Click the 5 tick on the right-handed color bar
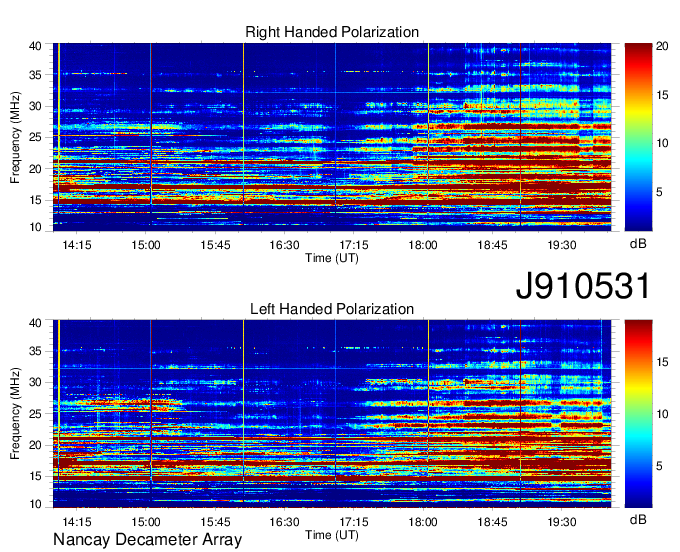This screenshot has height=552, width=680. pos(659,192)
